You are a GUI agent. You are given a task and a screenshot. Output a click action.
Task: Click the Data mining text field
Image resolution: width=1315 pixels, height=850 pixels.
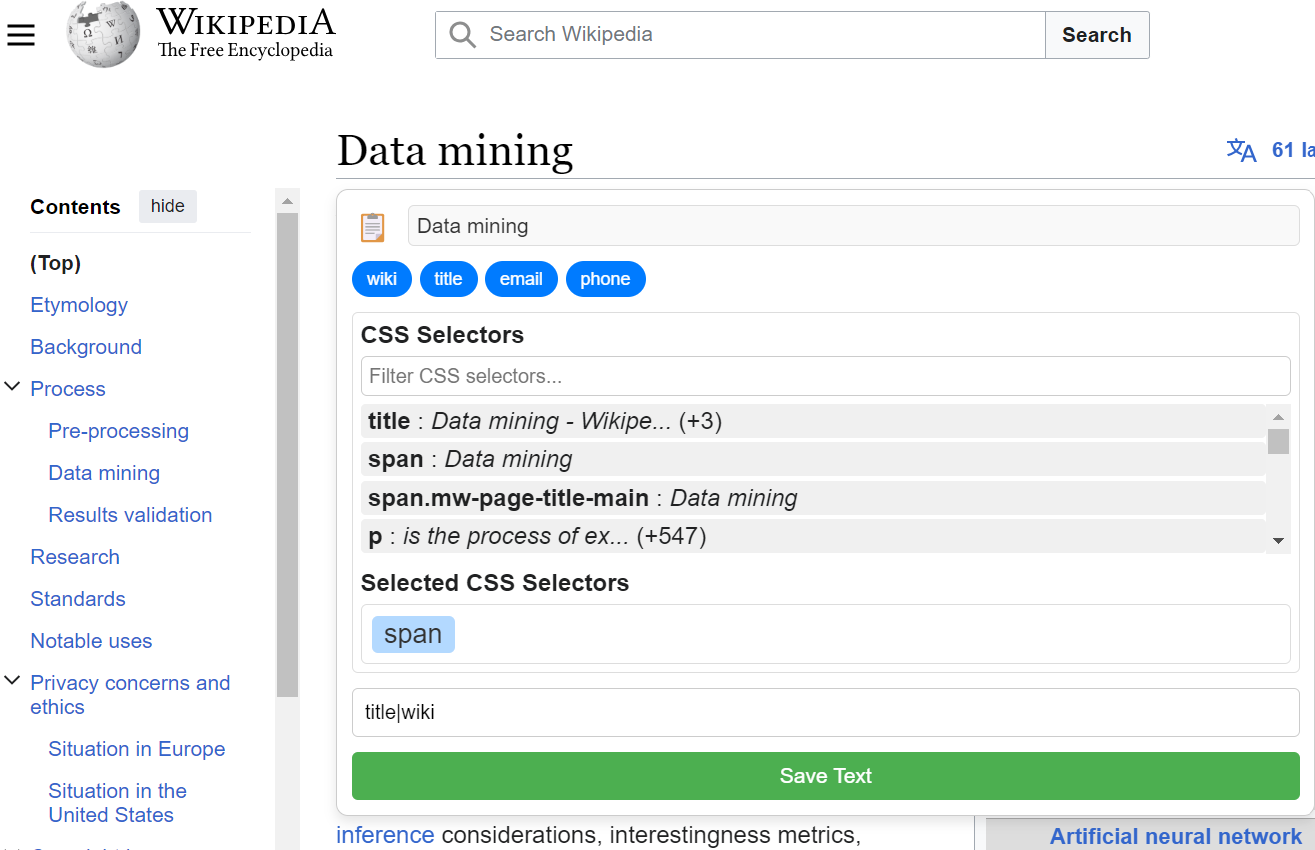853,226
